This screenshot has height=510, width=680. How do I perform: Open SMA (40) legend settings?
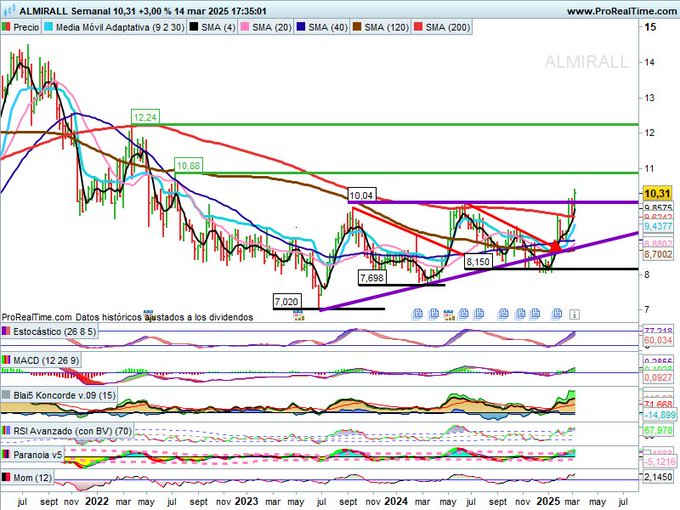322,27
